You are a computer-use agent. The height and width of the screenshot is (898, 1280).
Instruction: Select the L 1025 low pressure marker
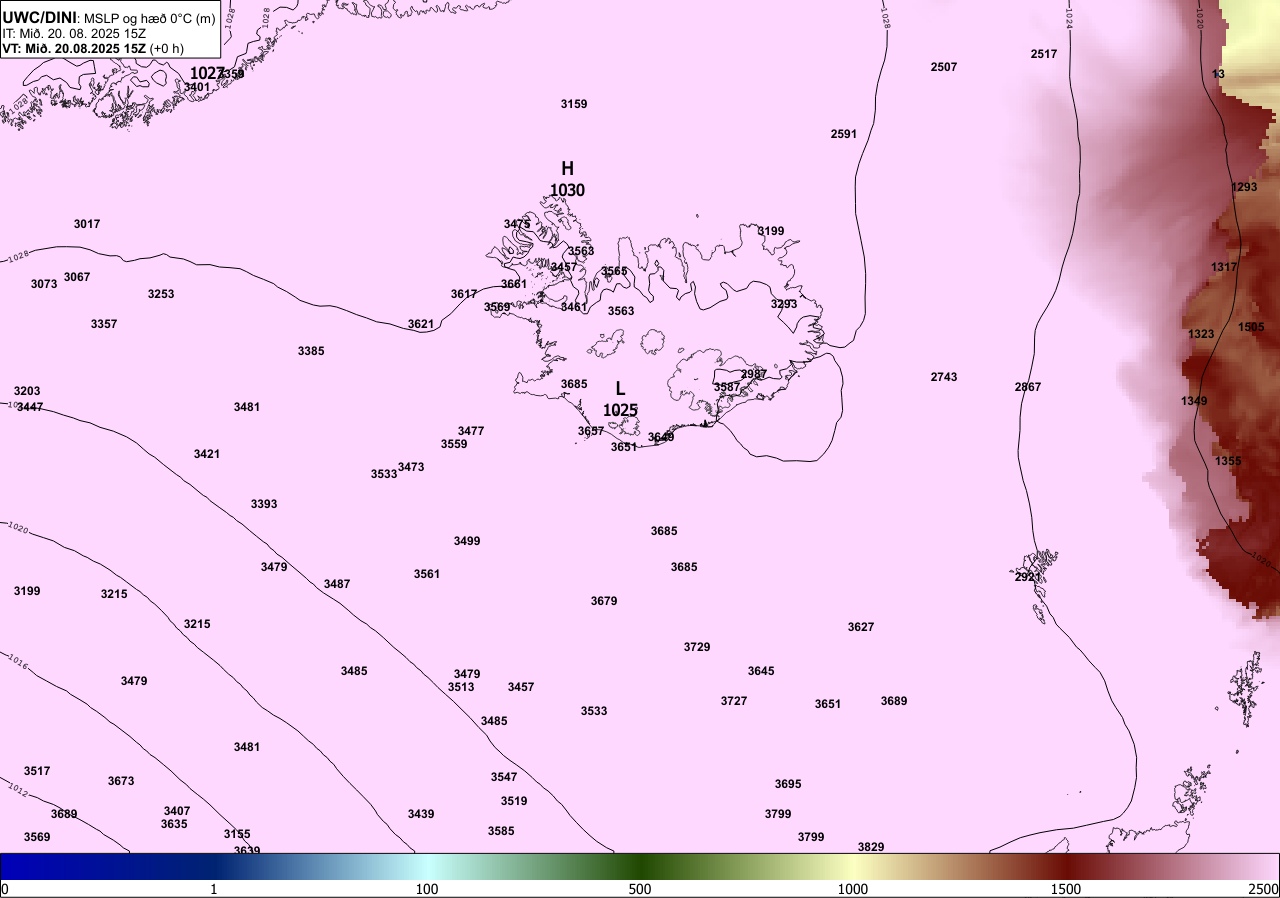click(x=620, y=399)
